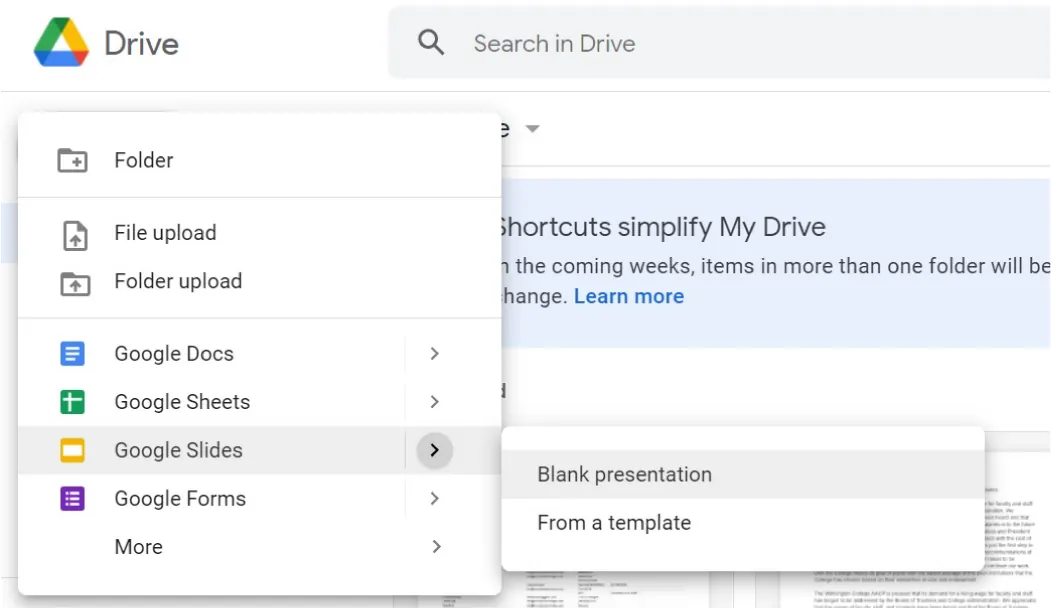Open the More submenu chevron
1051x608 pixels.
click(434, 547)
